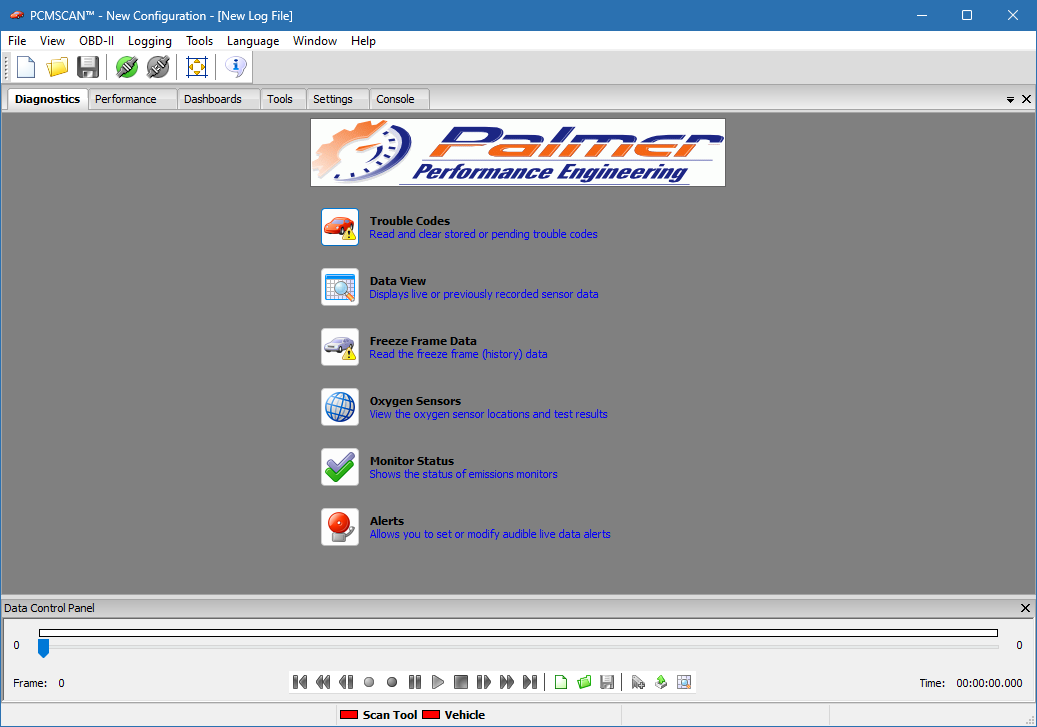1037x727 pixels.
Task: Open a log file from the Data Control Panel
Action: (584, 681)
